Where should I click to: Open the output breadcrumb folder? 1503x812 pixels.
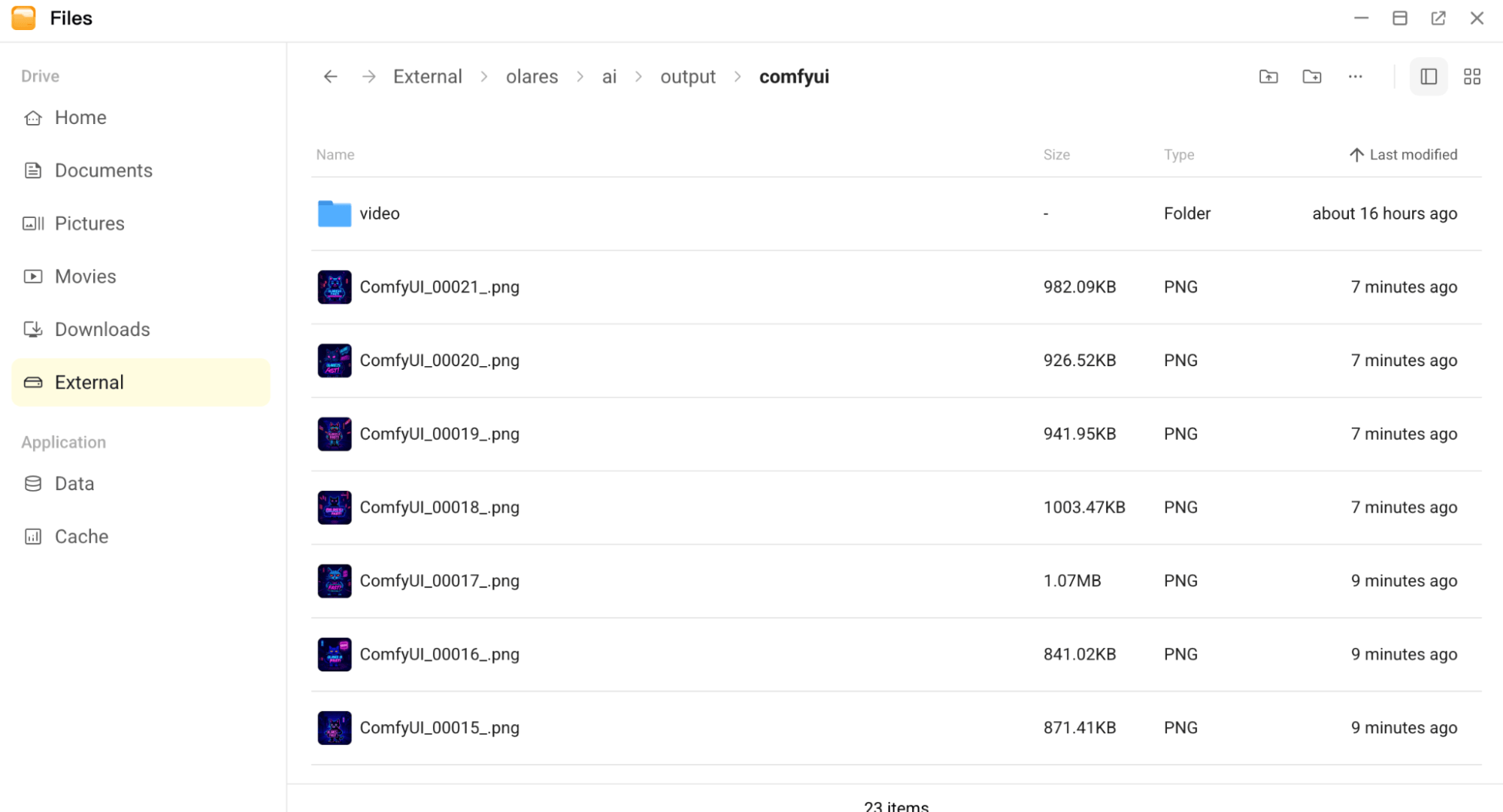687,76
